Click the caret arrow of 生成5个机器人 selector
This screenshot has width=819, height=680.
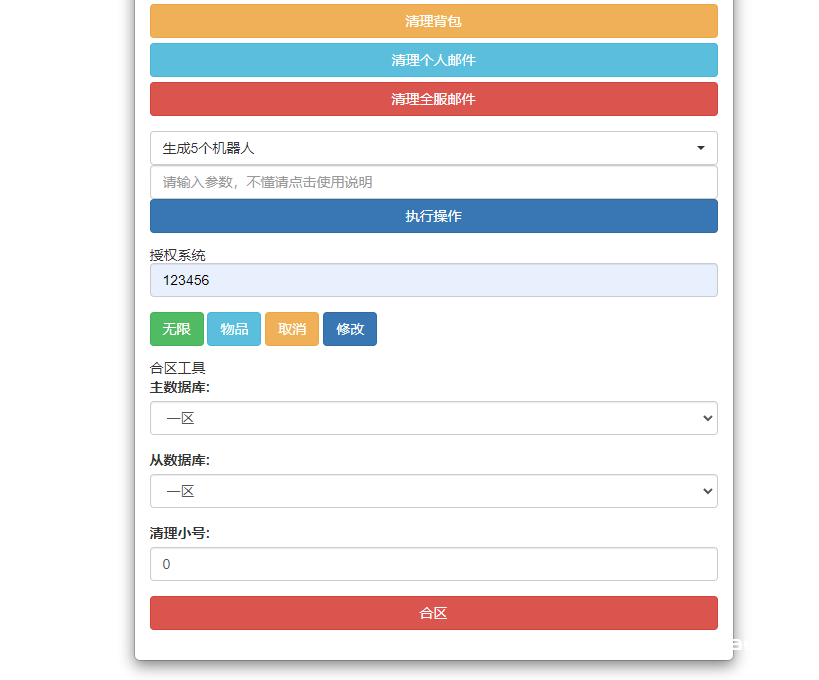(x=700, y=148)
